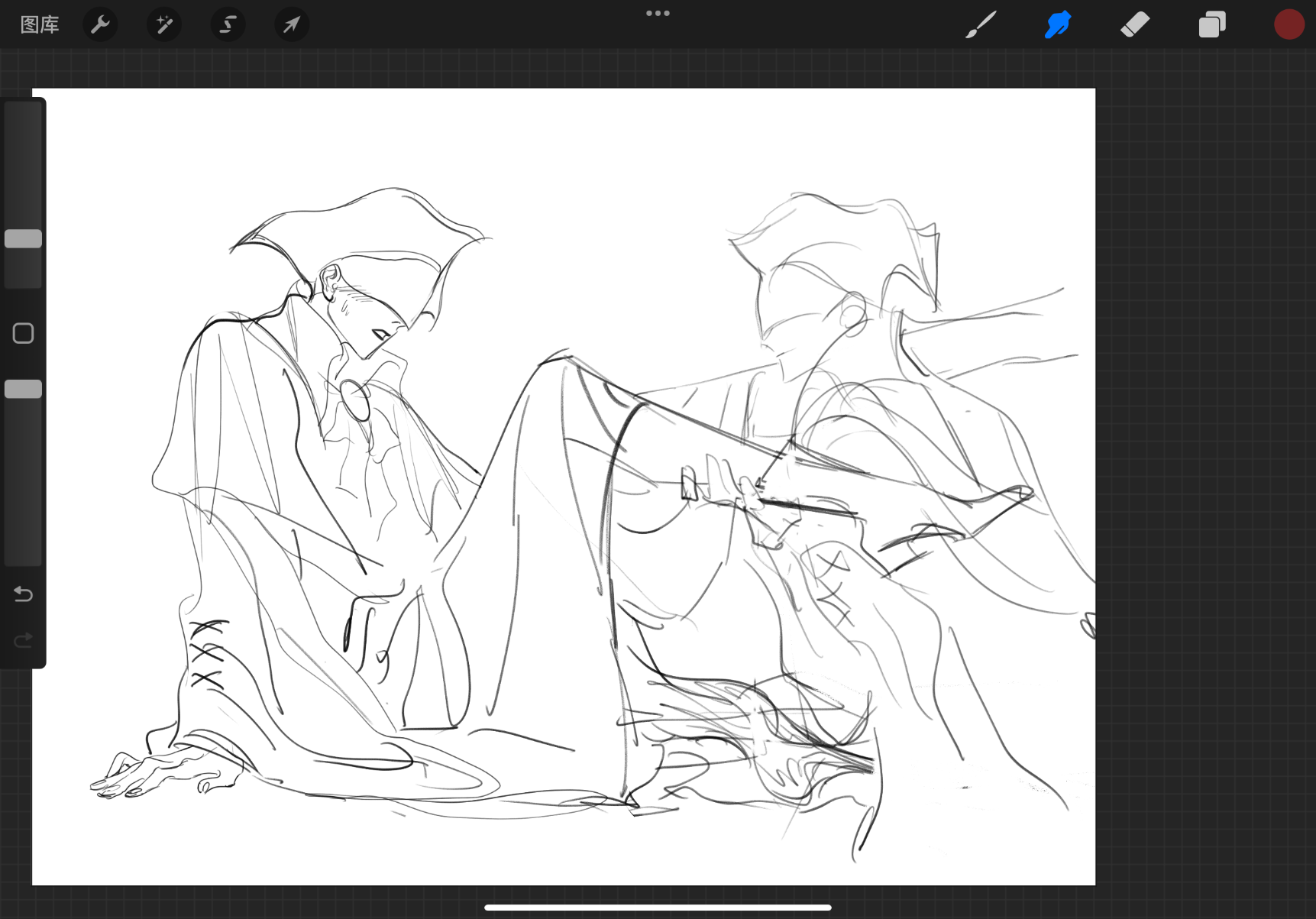Tap the round brooch on left figure
Viewport: 1316px width, 919px height.
354,400
